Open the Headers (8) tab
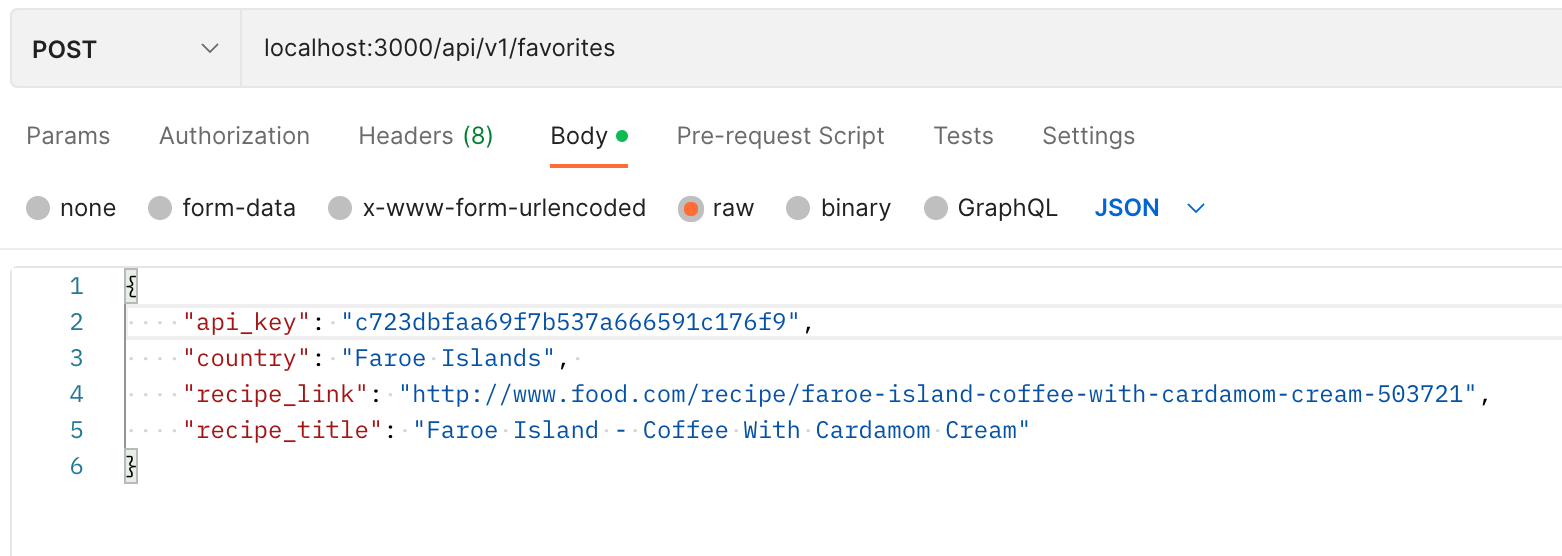 (426, 136)
